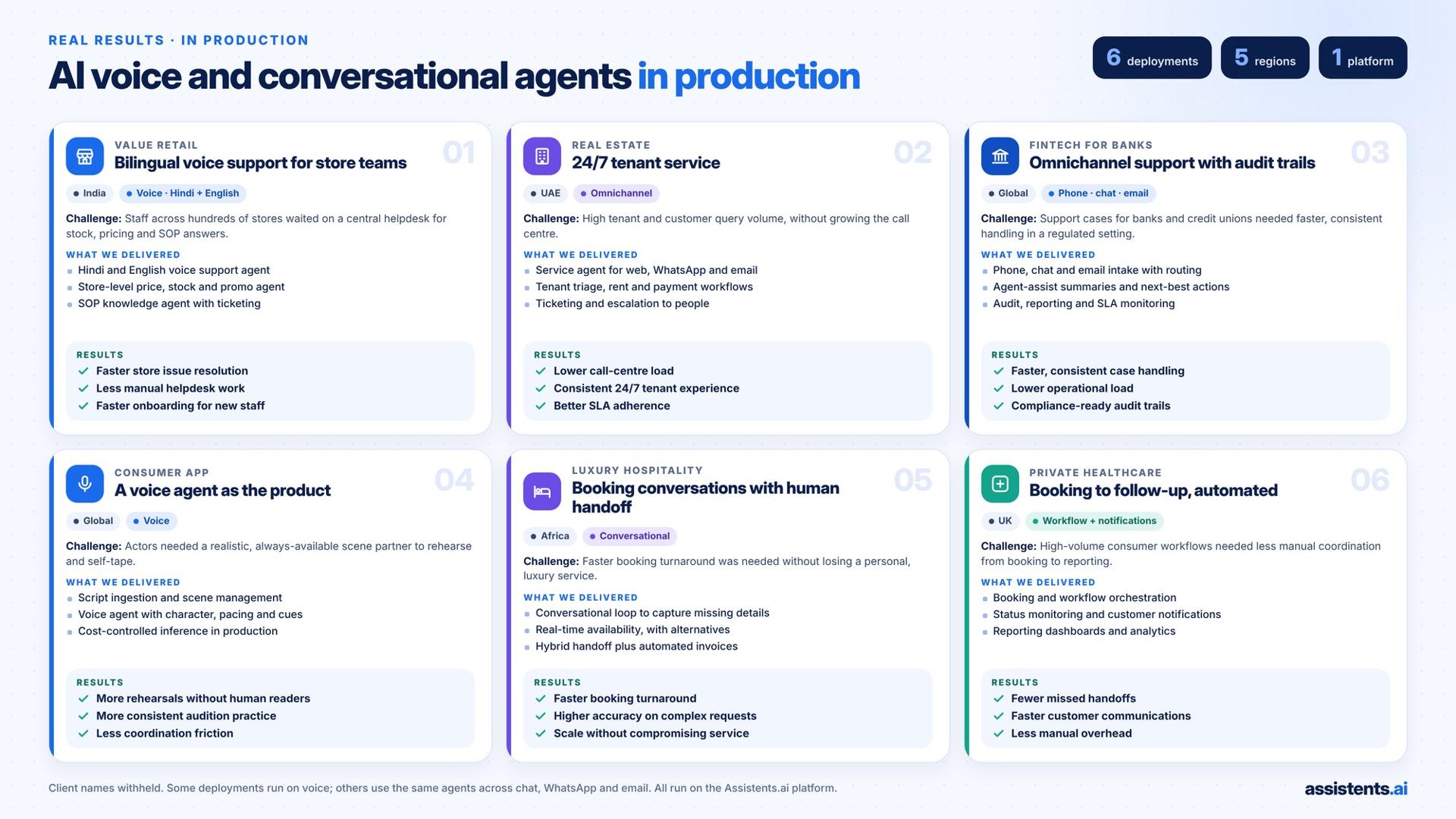This screenshot has height=819, width=1456.
Task: Click the 1 platform badge
Action: pos(1363,58)
